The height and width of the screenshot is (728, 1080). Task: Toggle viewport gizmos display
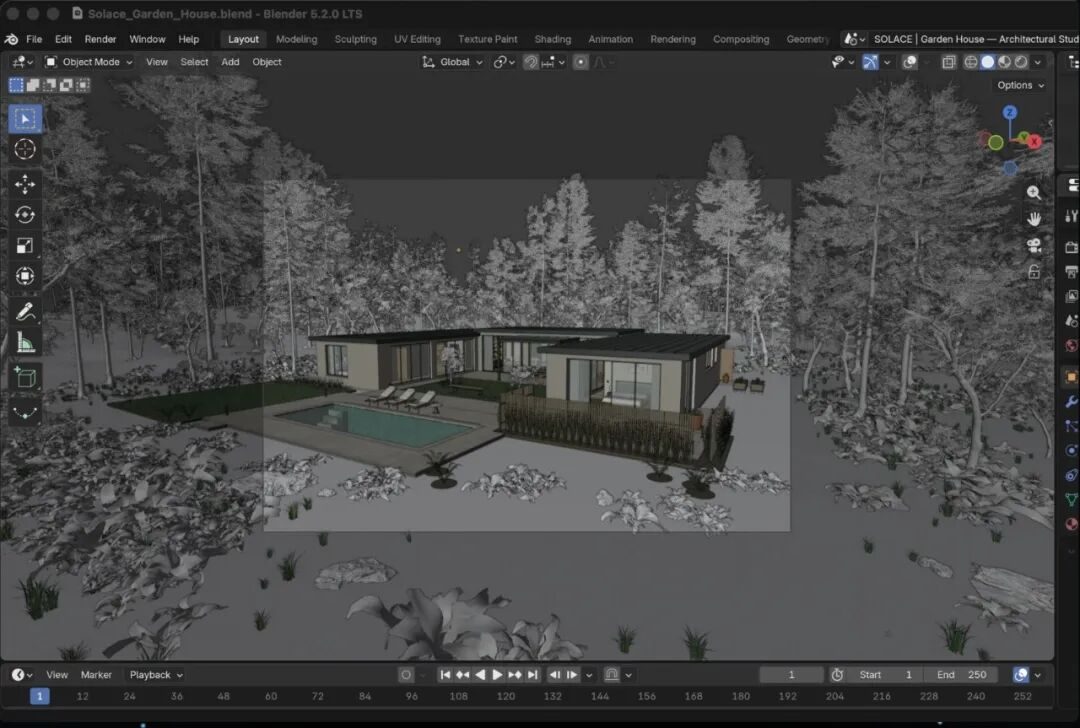point(871,62)
